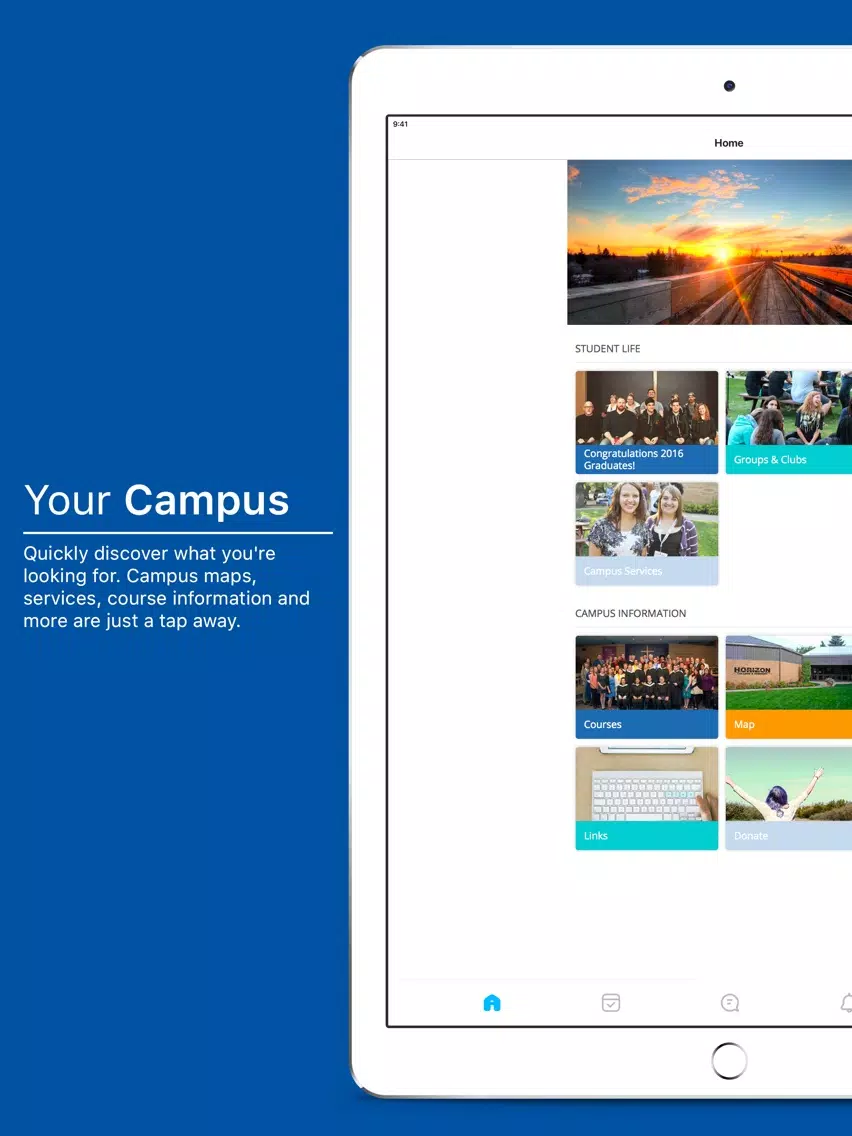Open the notifications bell tab icon
The height and width of the screenshot is (1136, 852).
846,1003
